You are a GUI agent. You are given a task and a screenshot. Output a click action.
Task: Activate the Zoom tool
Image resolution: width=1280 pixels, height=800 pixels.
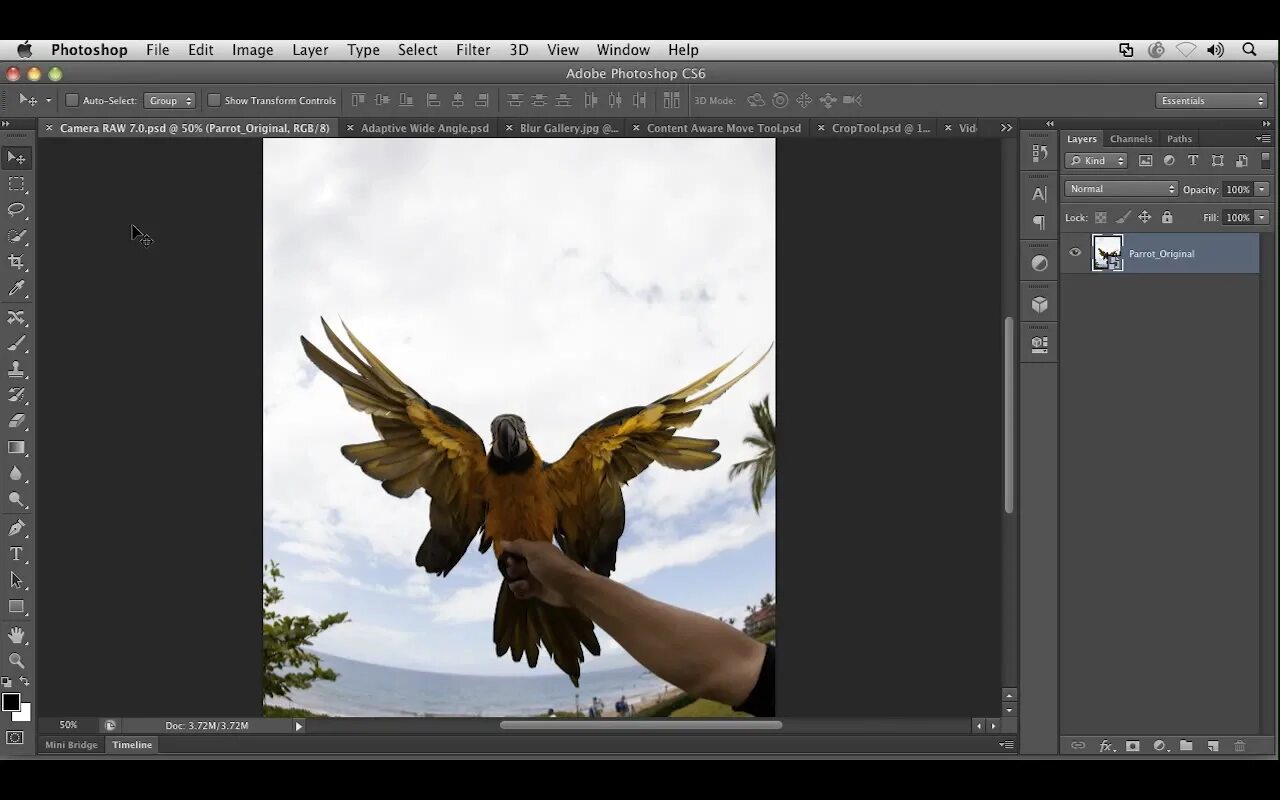point(17,660)
